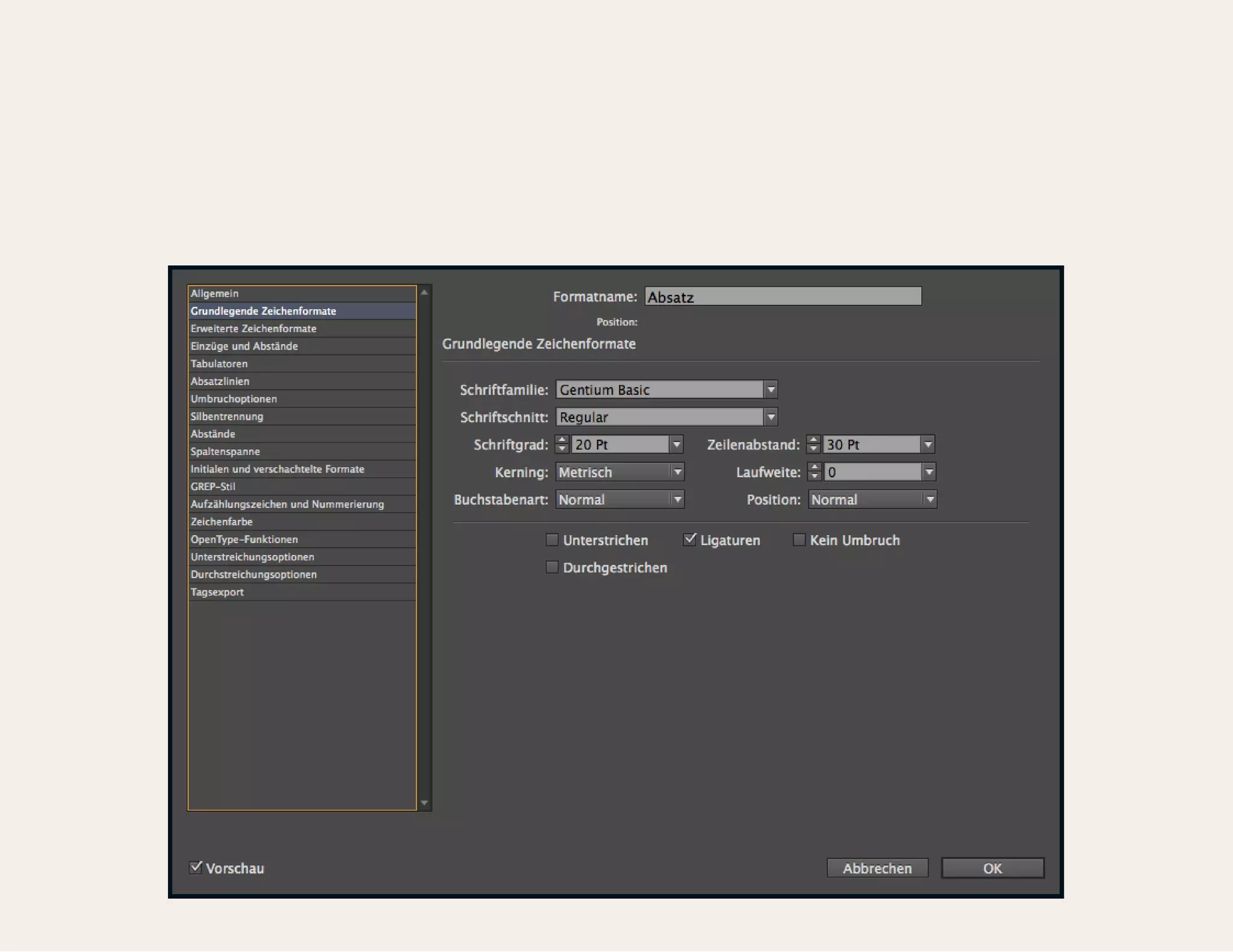Open the Schriftgrad size dropdown arrow
The image size is (1233, 952).
(x=677, y=445)
